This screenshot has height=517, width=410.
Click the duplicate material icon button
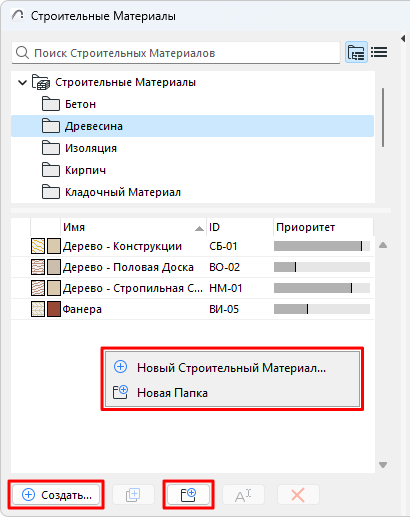tap(133, 495)
